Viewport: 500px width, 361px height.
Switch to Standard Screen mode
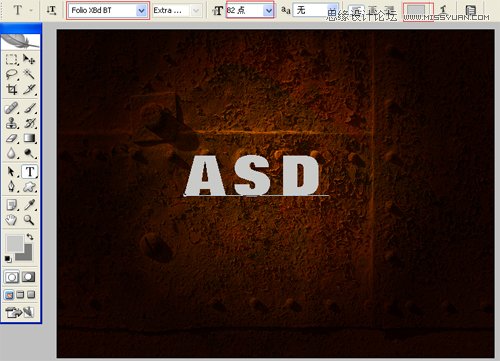click(9, 295)
